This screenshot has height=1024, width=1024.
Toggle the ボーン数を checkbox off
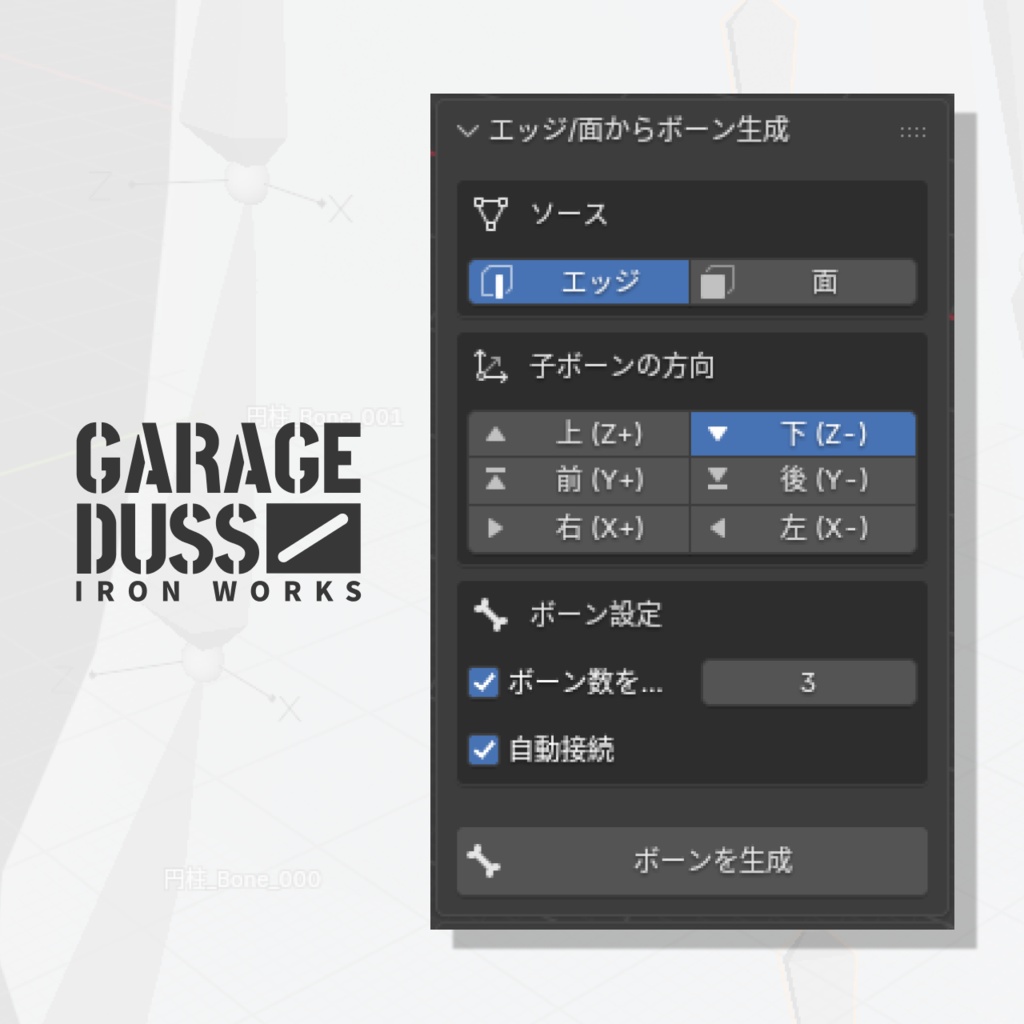[x=483, y=682]
